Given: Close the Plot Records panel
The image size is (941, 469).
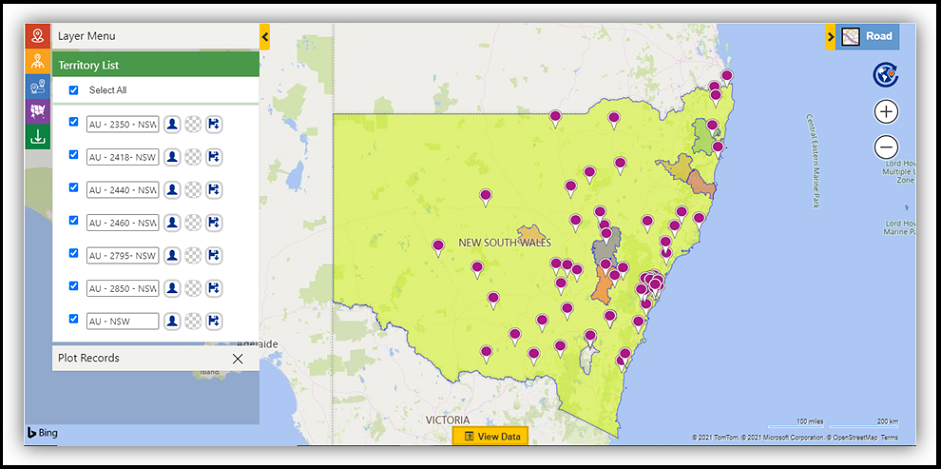Looking at the screenshot, I should [237, 358].
